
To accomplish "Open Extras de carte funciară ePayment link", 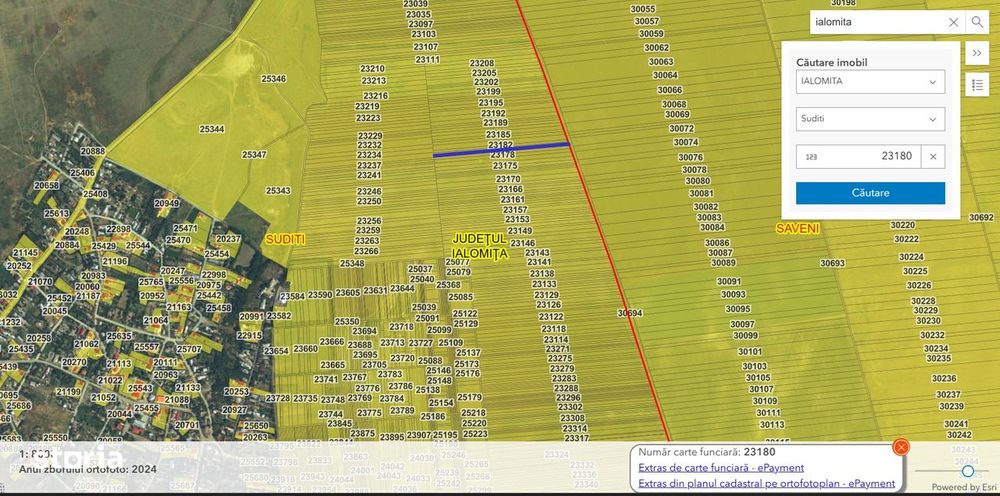I will click(x=721, y=468).
